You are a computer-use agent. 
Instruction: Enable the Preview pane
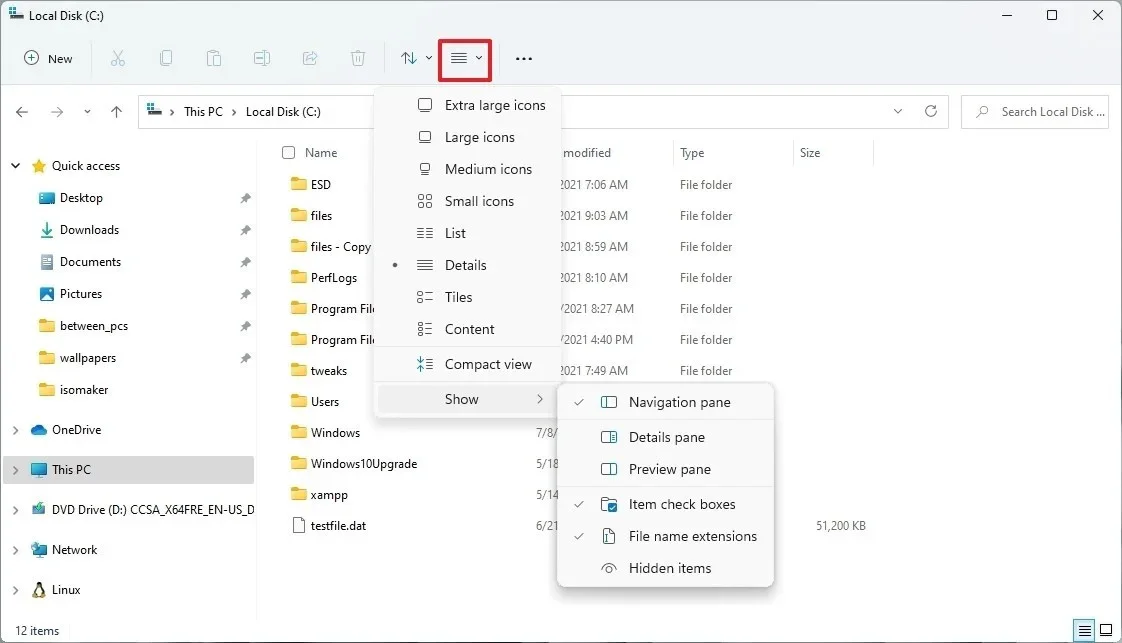click(x=665, y=470)
